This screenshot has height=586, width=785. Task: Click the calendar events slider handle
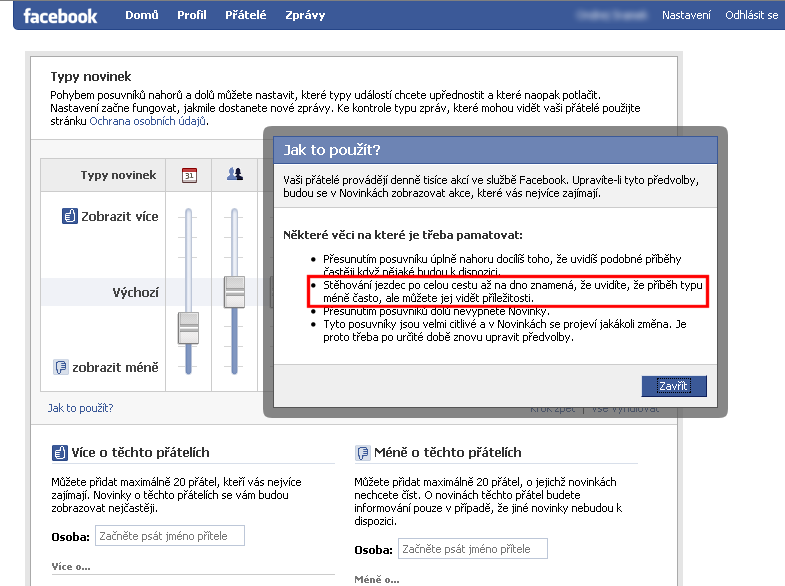189,327
